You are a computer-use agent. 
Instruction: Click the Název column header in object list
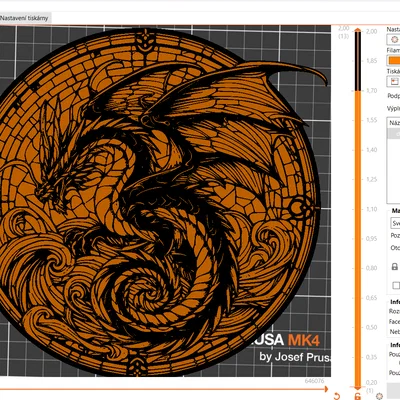click(x=394, y=123)
